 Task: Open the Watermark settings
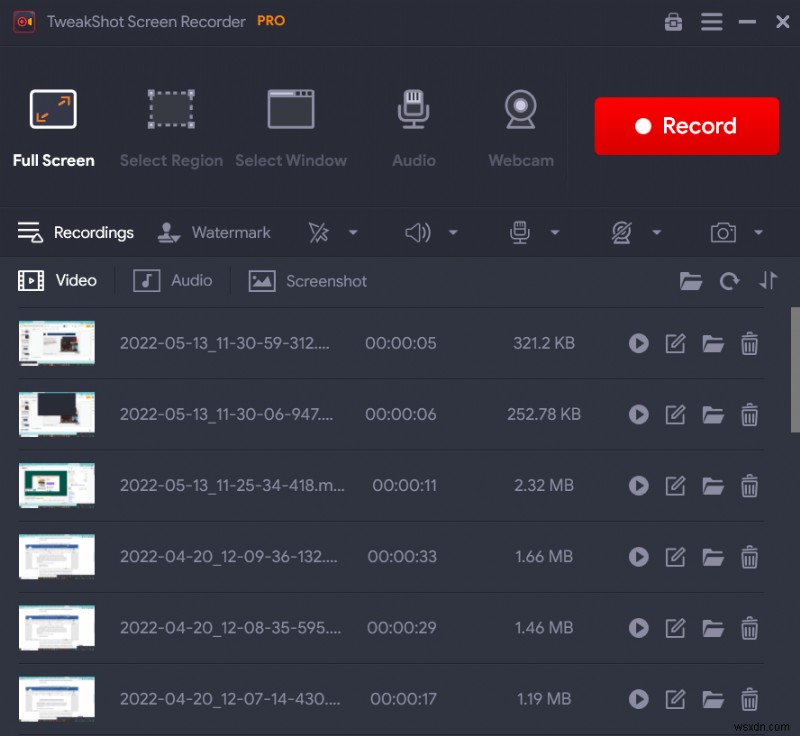click(215, 232)
